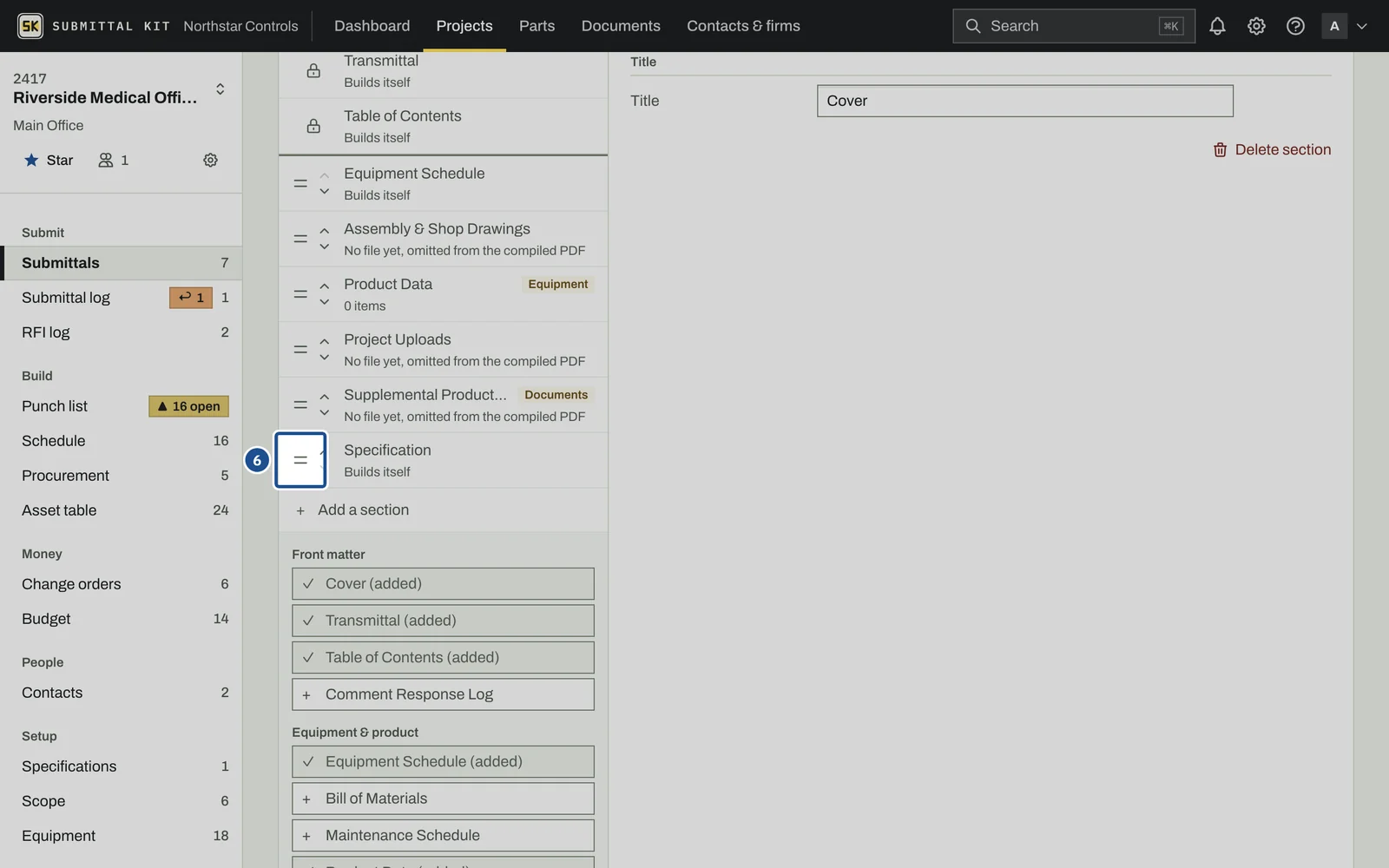The height and width of the screenshot is (868, 1389).
Task: Move Supplemental Product section down
Action: click(325, 412)
